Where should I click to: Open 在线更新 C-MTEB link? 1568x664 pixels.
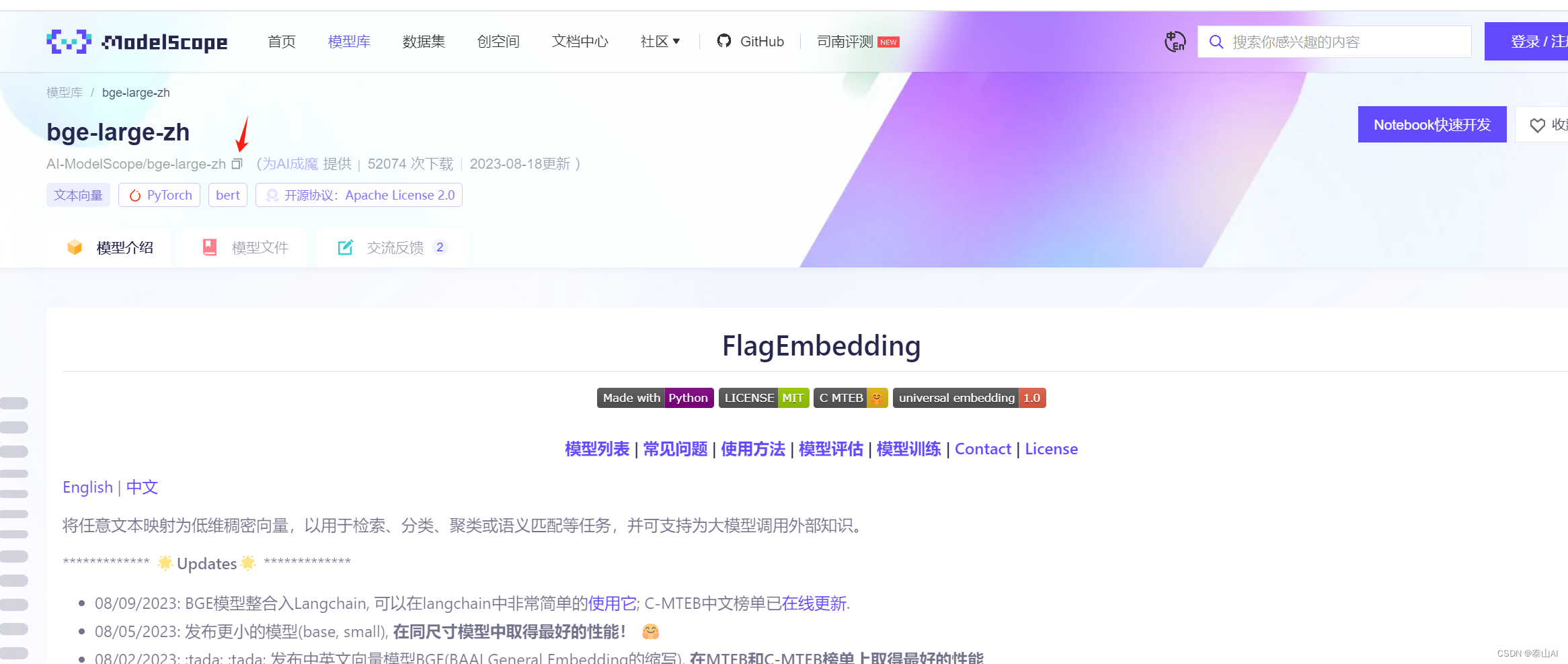point(814,604)
